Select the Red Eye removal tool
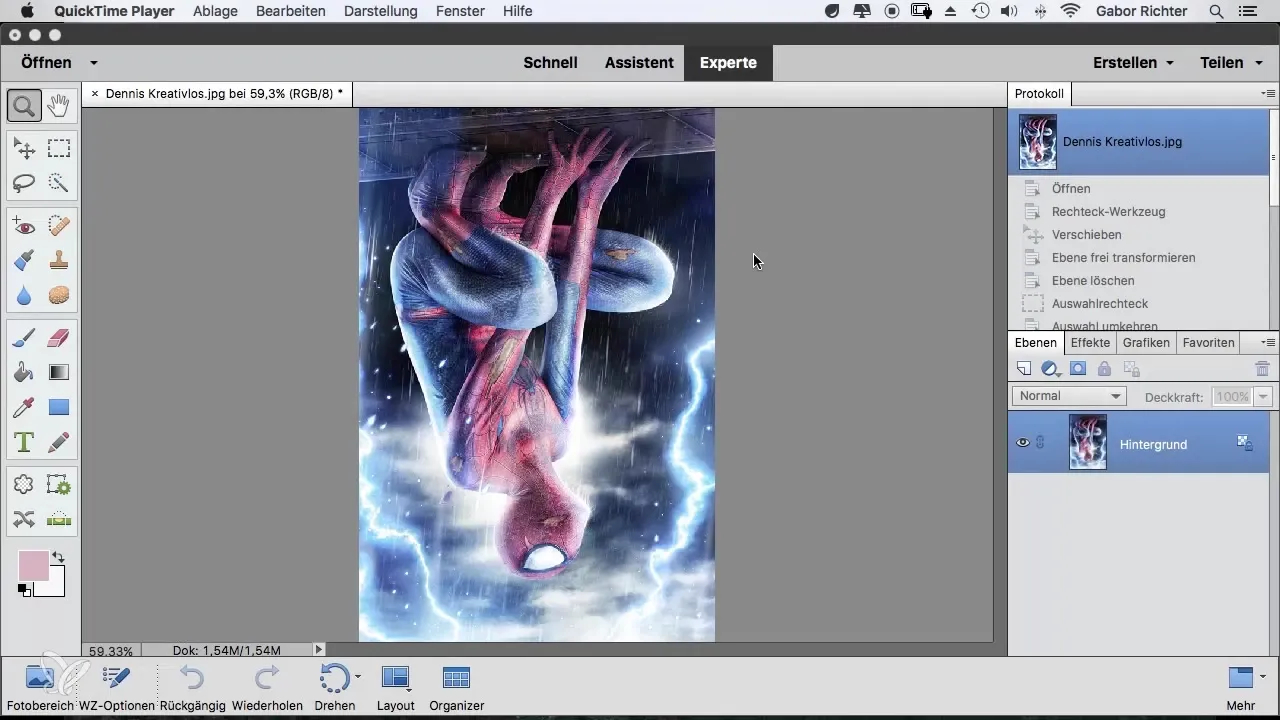The height and width of the screenshot is (720, 1280). pyautogui.click(x=24, y=227)
